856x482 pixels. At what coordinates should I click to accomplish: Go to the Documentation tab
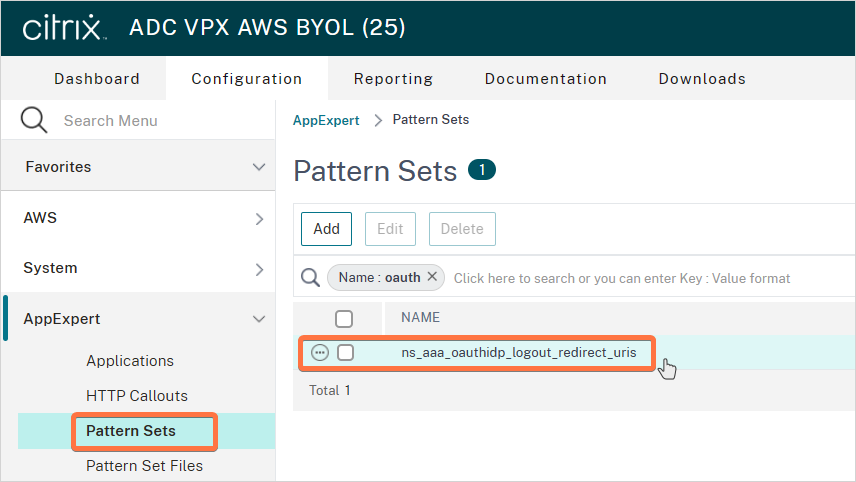[x=546, y=79]
